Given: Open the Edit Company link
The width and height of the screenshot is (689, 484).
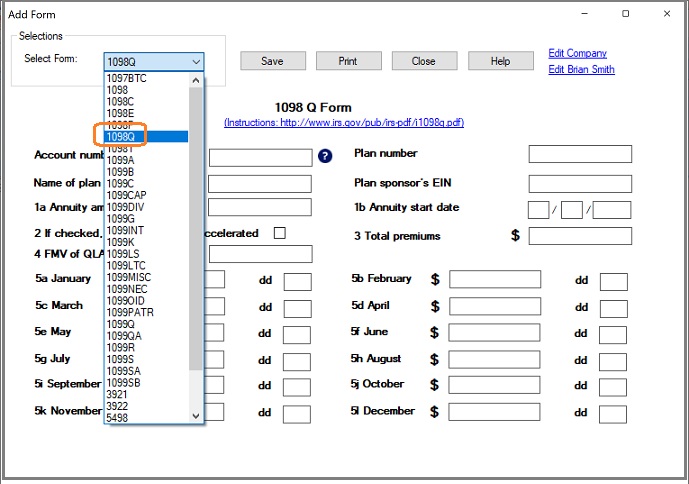Looking at the screenshot, I should [577, 54].
